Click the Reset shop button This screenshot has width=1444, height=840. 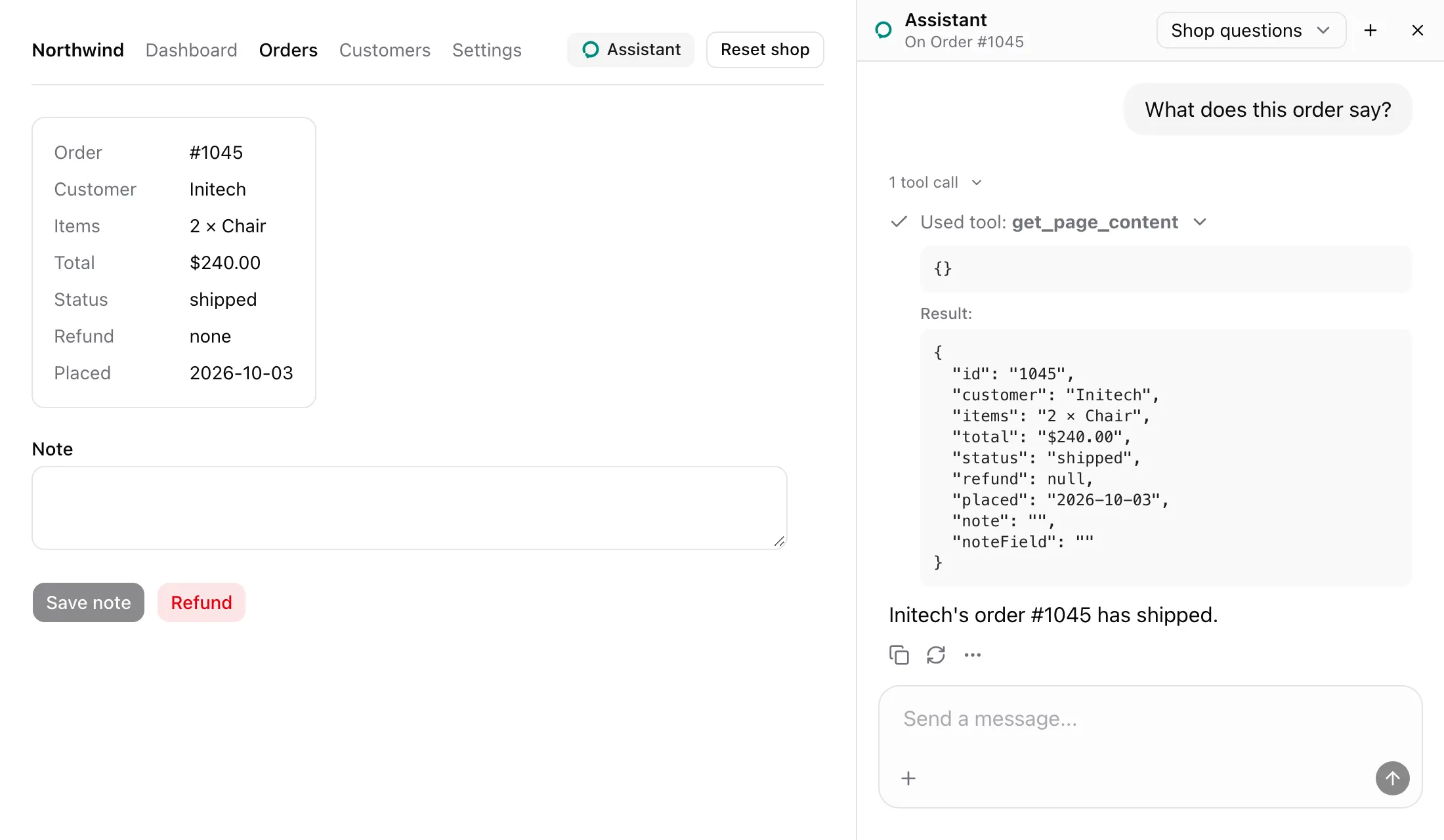coord(765,50)
